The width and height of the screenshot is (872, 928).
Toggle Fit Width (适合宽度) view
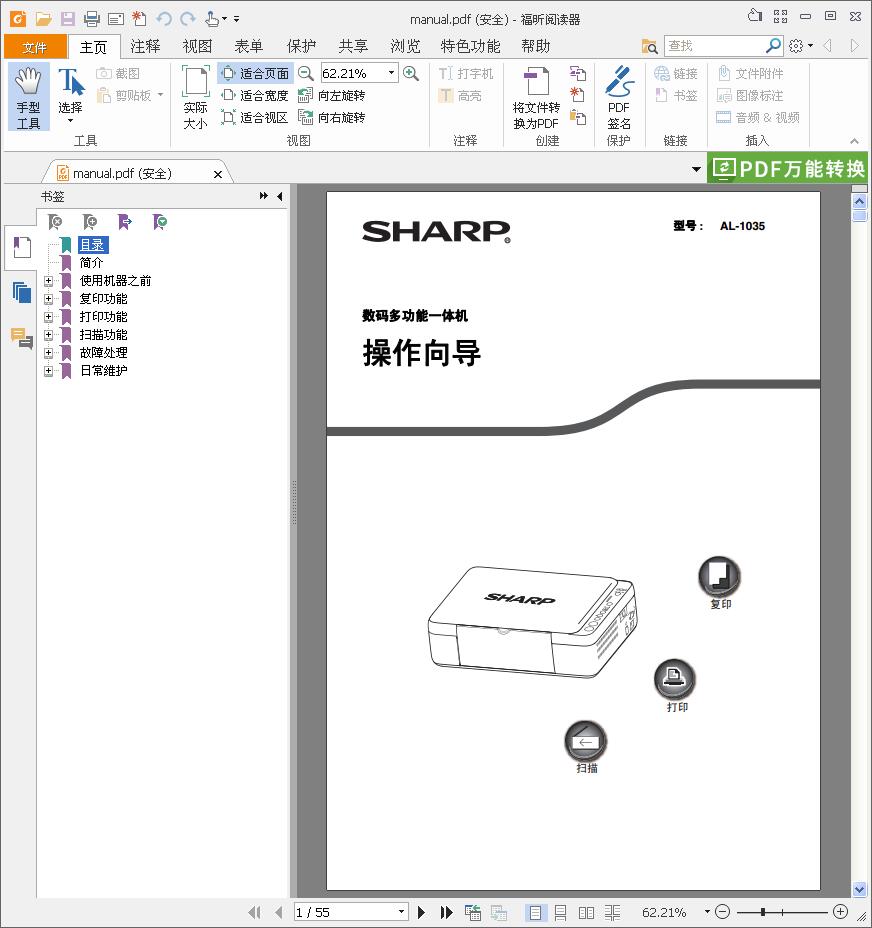pos(255,95)
